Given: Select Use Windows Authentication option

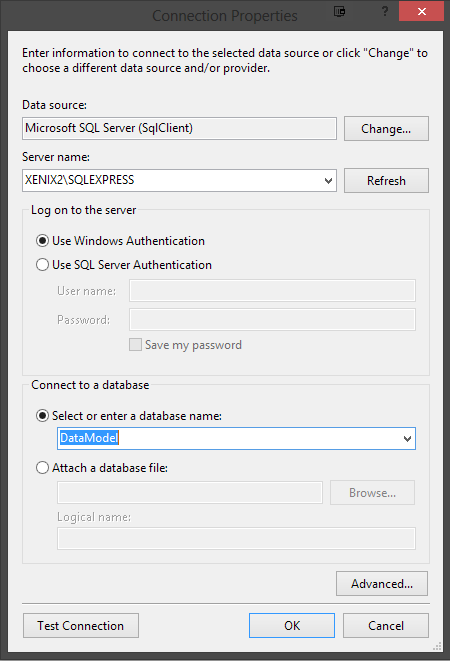Looking at the screenshot, I should tap(42, 241).
